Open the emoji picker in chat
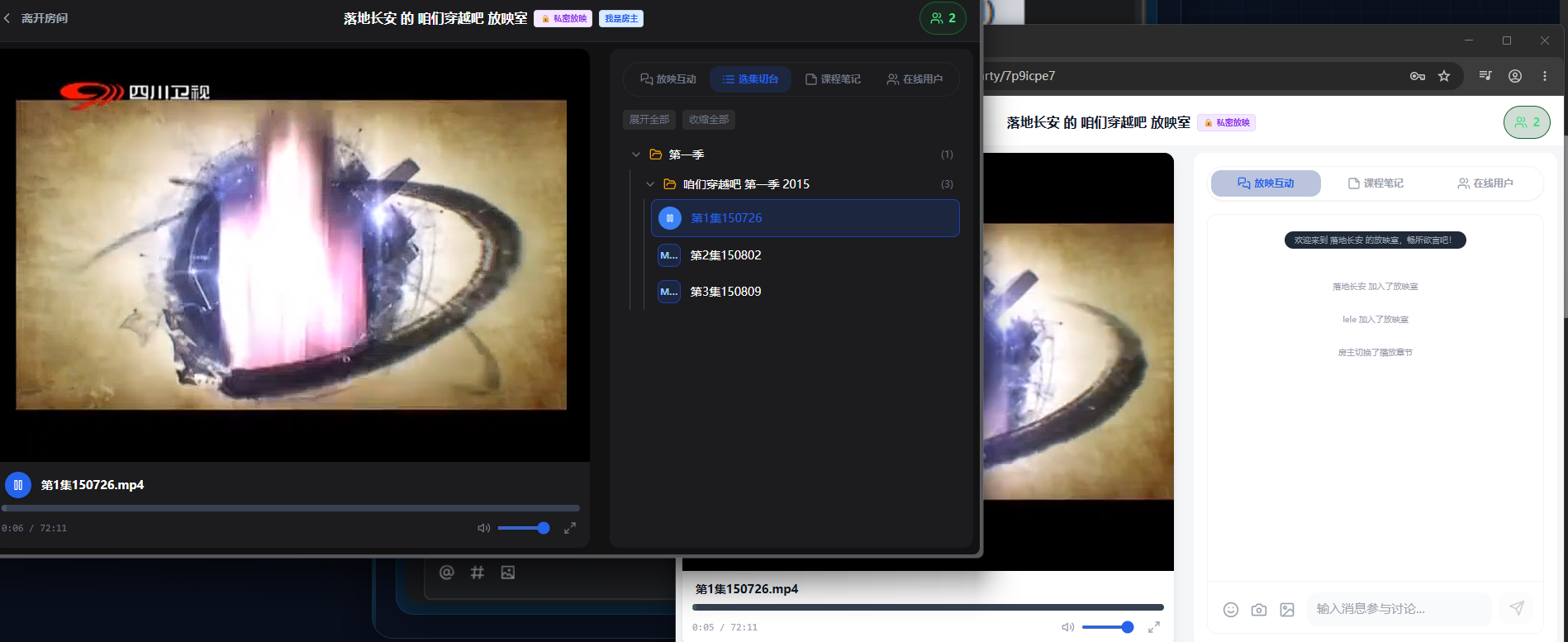The width and height of the screenshot is (1568, 642). 1231,610
